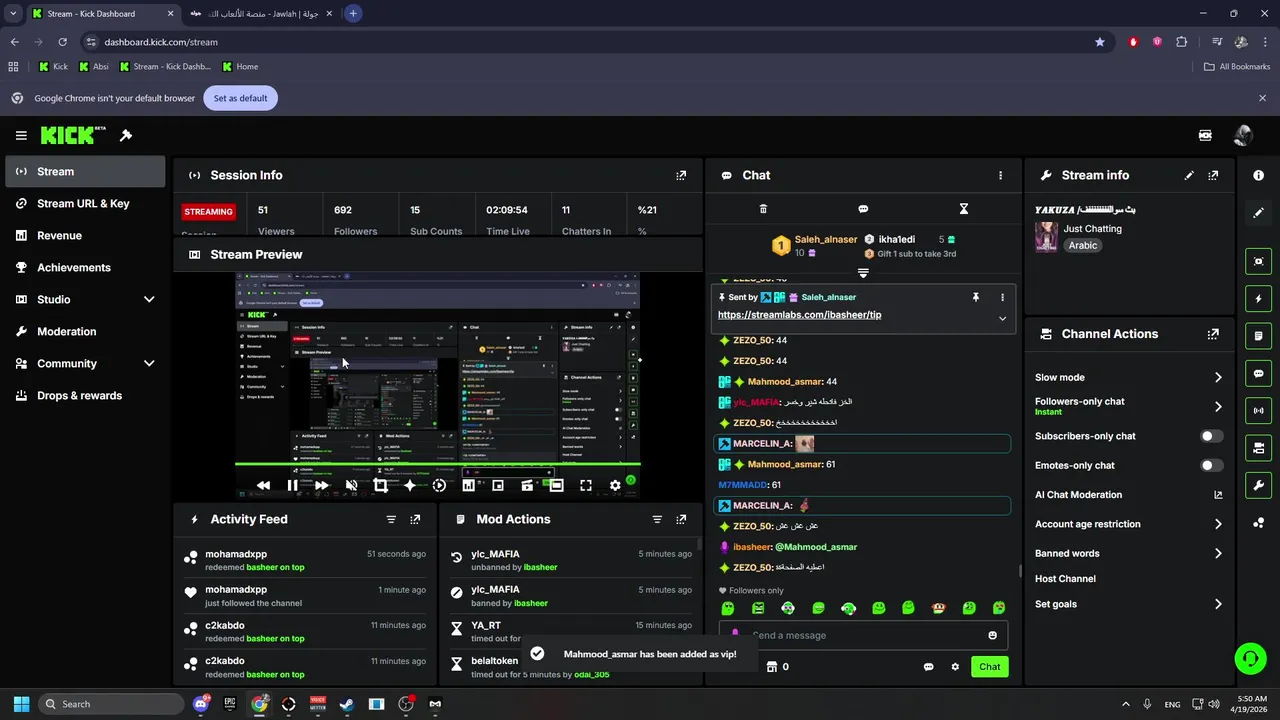Open Windows Start menu
Image resolution: width=1280 pixels, height=720 pixels.
point(21,704)
